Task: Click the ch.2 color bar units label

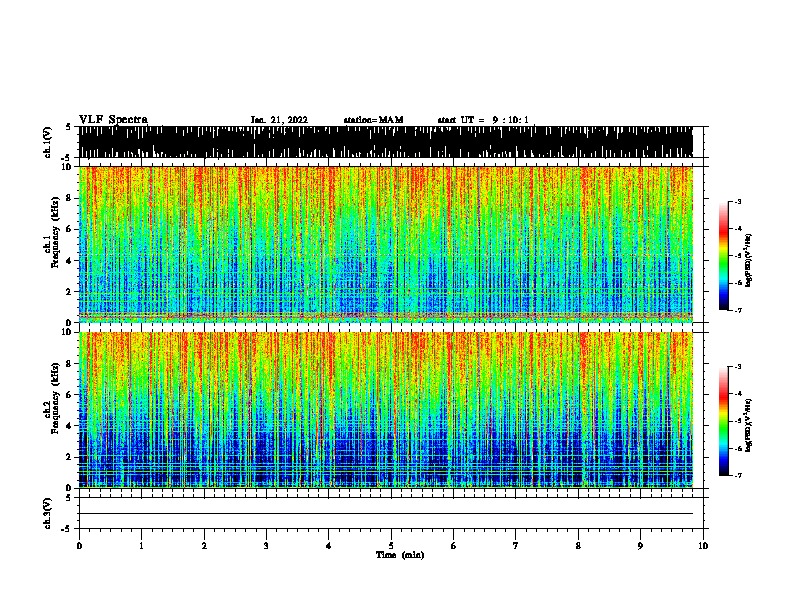Action: (748, 425)
